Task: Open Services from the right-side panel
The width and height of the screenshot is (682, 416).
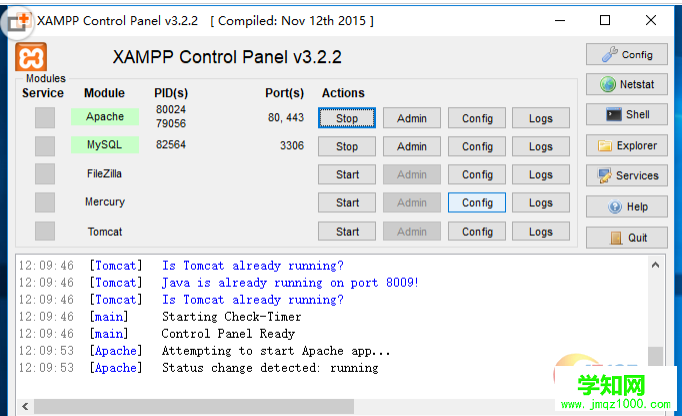Action: pyautogui.click(x=626, y=175)
